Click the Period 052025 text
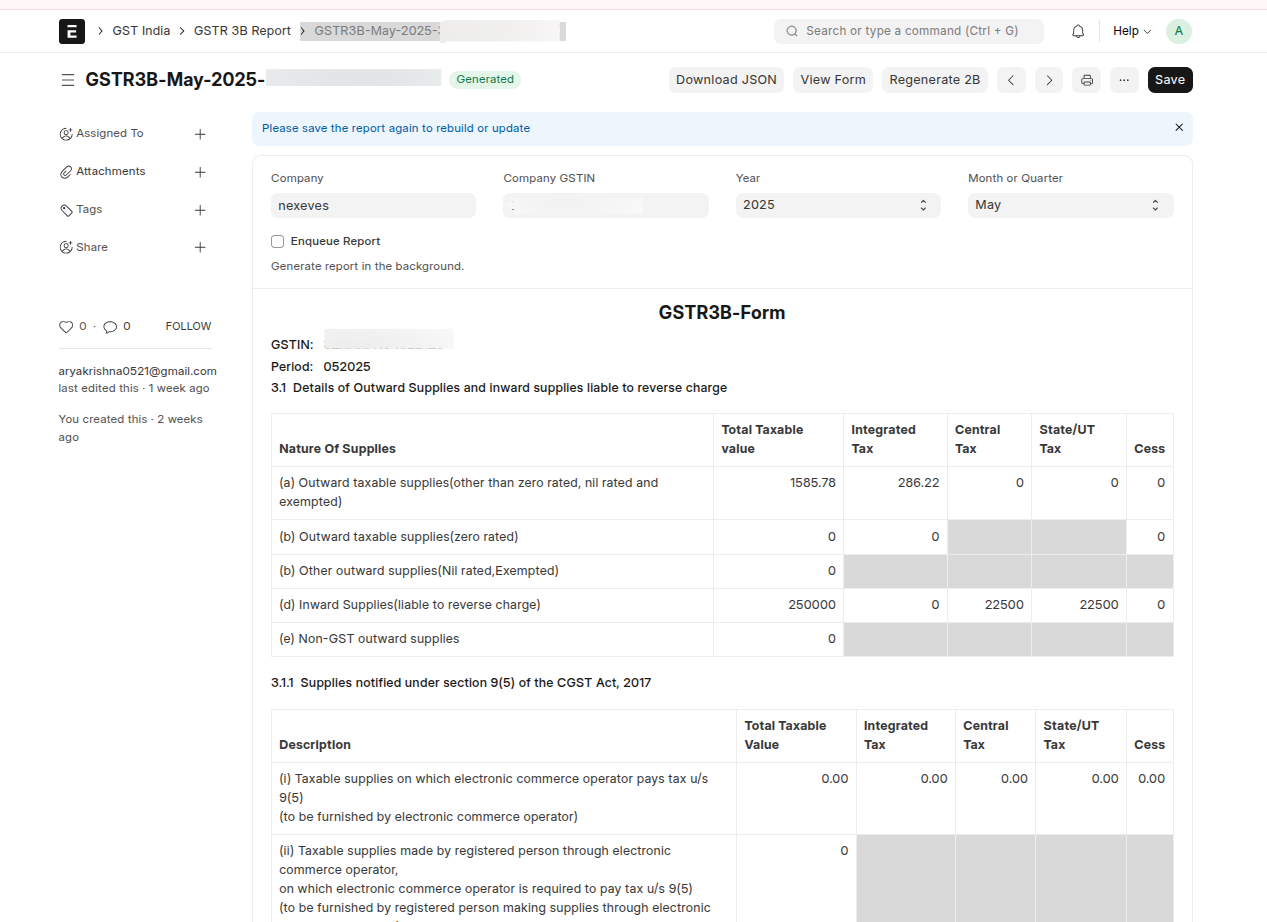 coord(321,367)
